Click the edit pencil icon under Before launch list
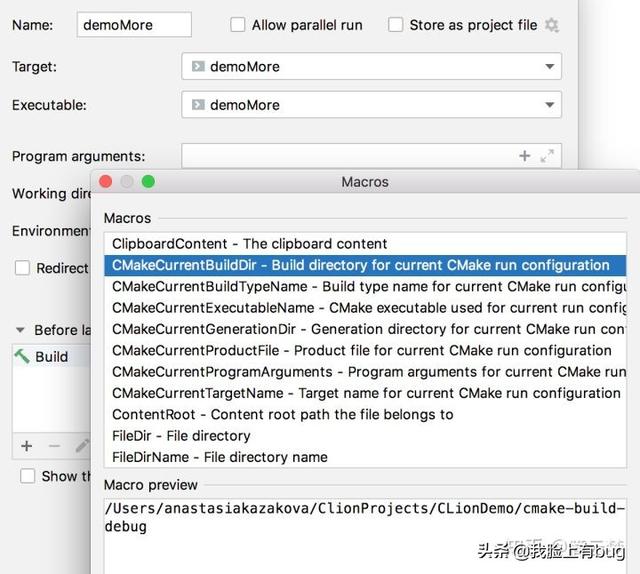The width and height of the screenshot is (640, 574). pos(82,445)
